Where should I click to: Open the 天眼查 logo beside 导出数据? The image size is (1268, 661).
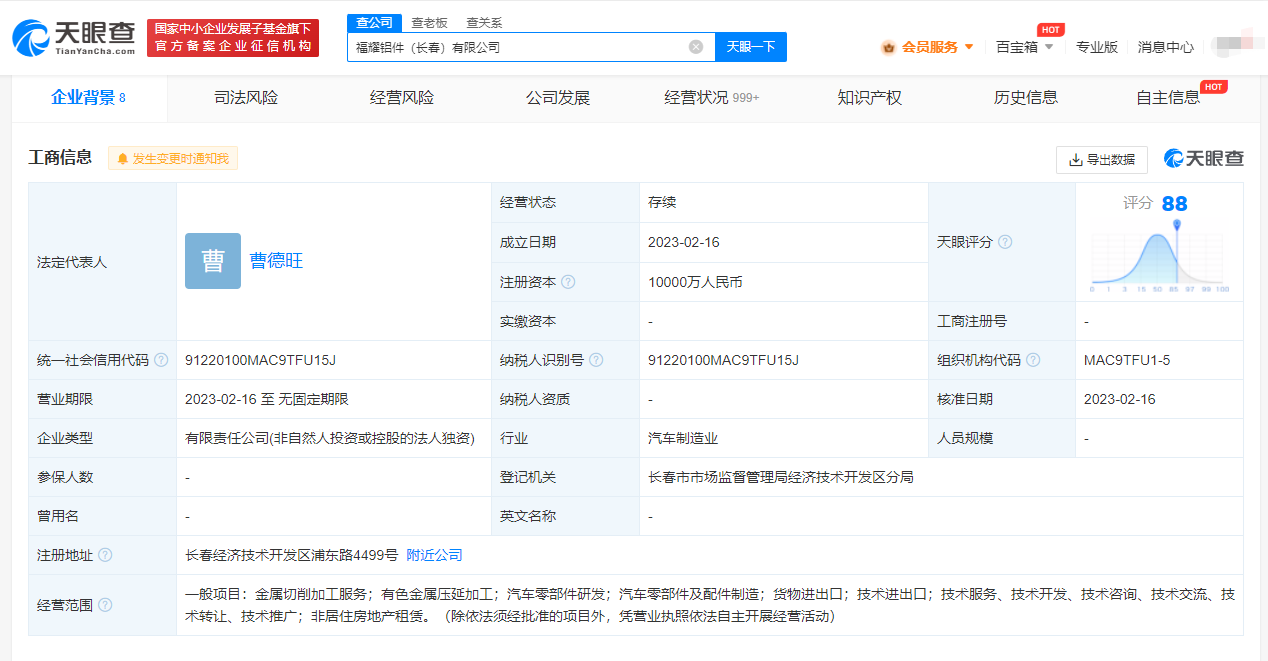[1203, 159]
